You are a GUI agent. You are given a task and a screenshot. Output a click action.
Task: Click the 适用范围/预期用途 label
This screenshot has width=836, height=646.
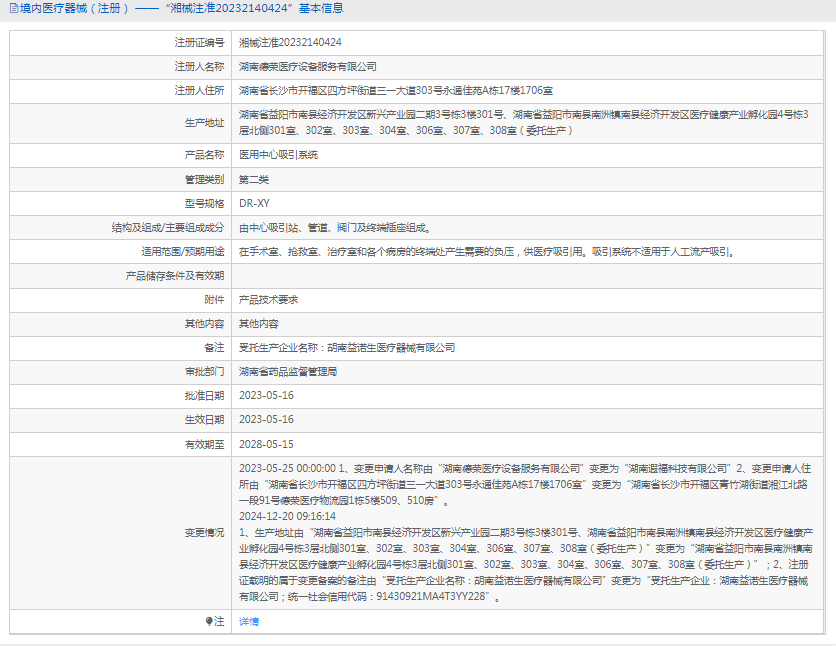tap(183, 252)
